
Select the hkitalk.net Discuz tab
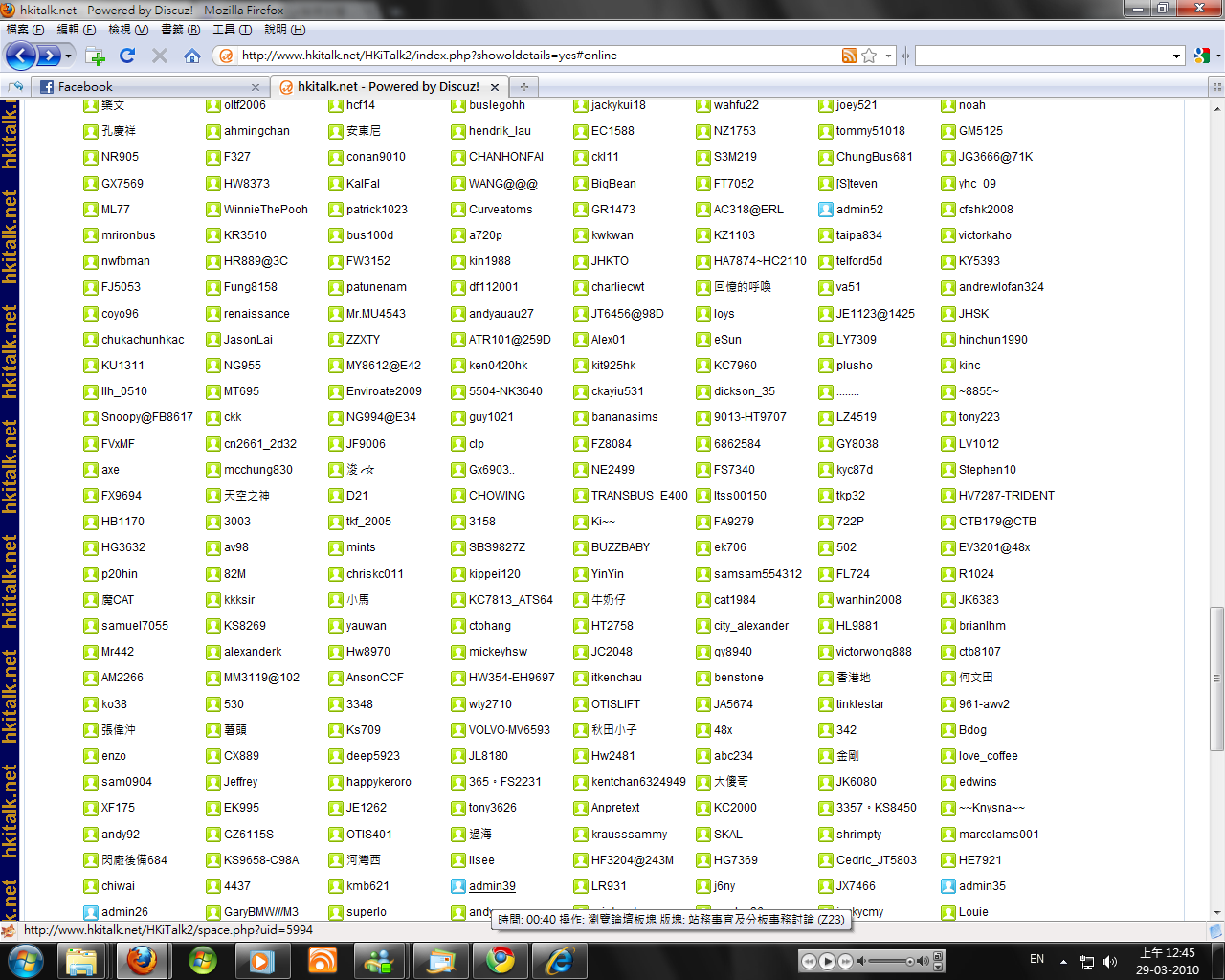[388, 86]
